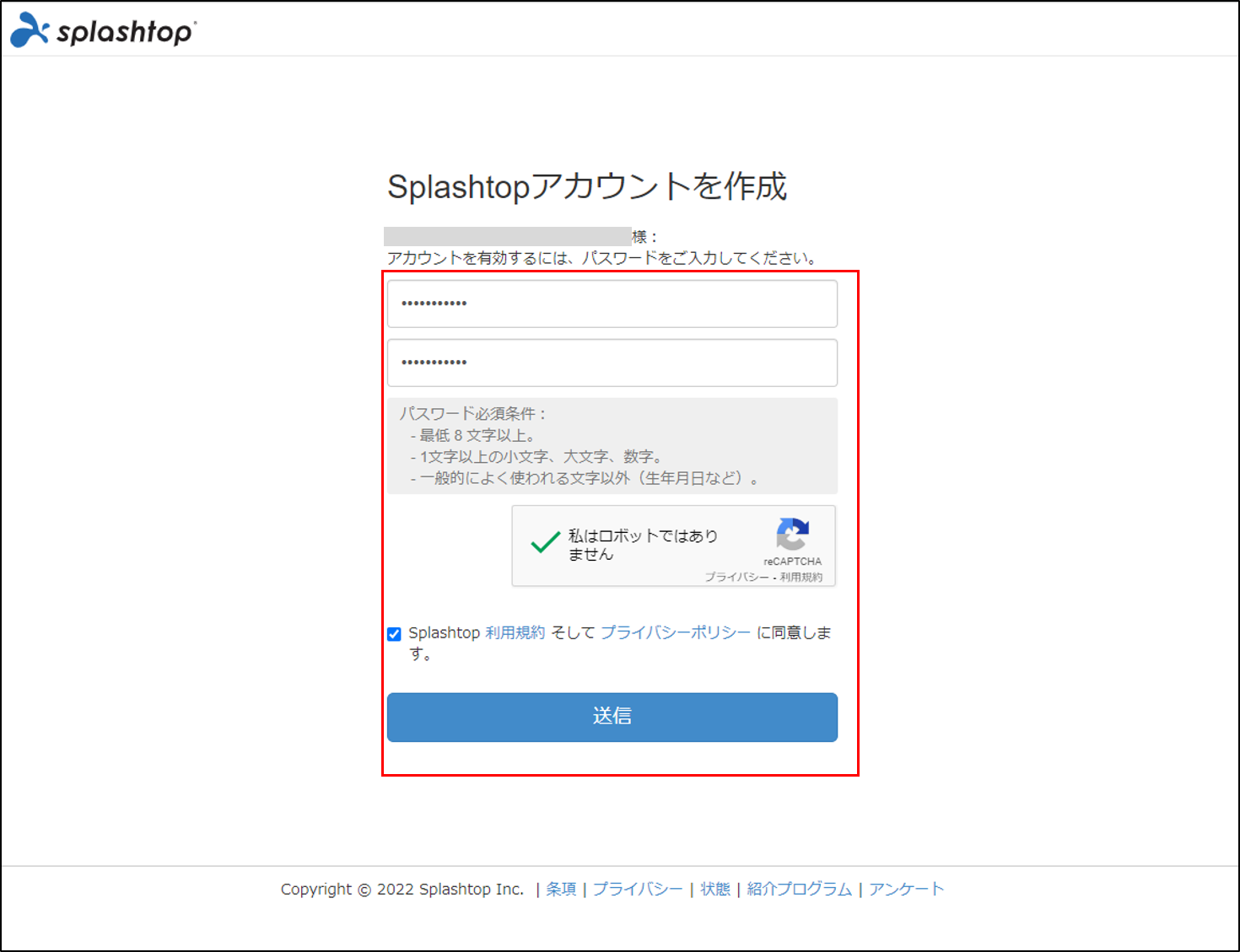Click the 私はロボットではありません label

[643, 545]
